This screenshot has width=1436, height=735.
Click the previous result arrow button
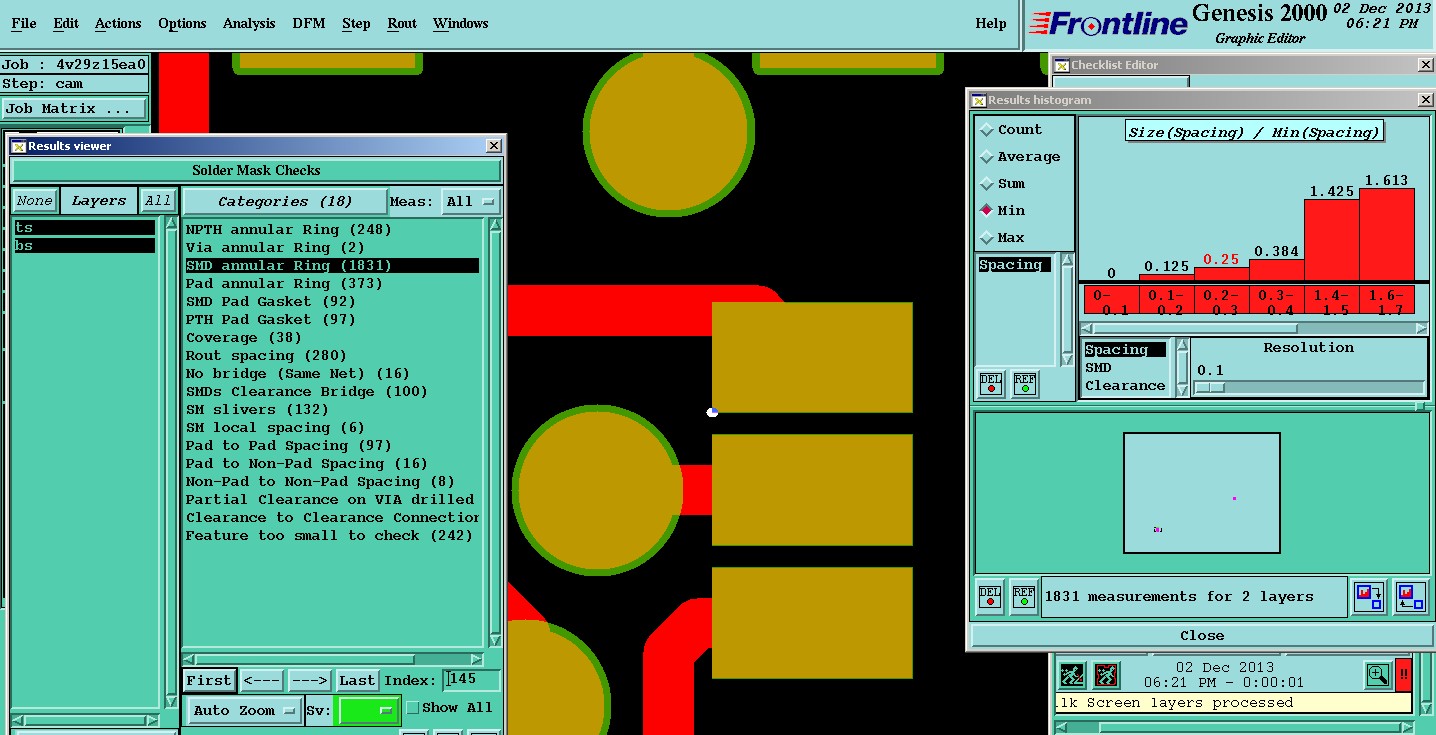pyautogui.click(x=262, y=681)
